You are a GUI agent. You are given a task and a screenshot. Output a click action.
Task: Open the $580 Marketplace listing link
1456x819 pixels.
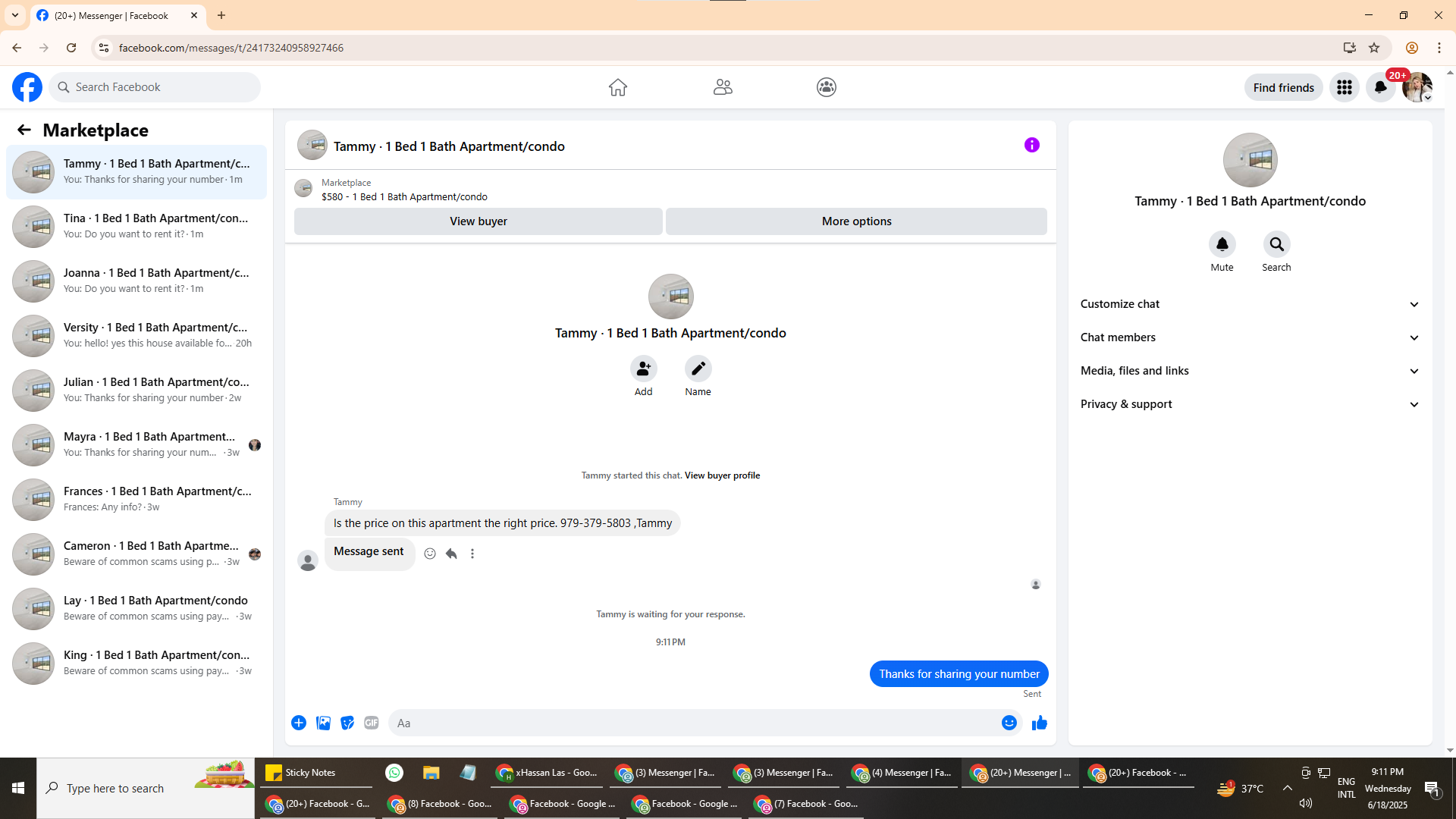tap(404, 196)
